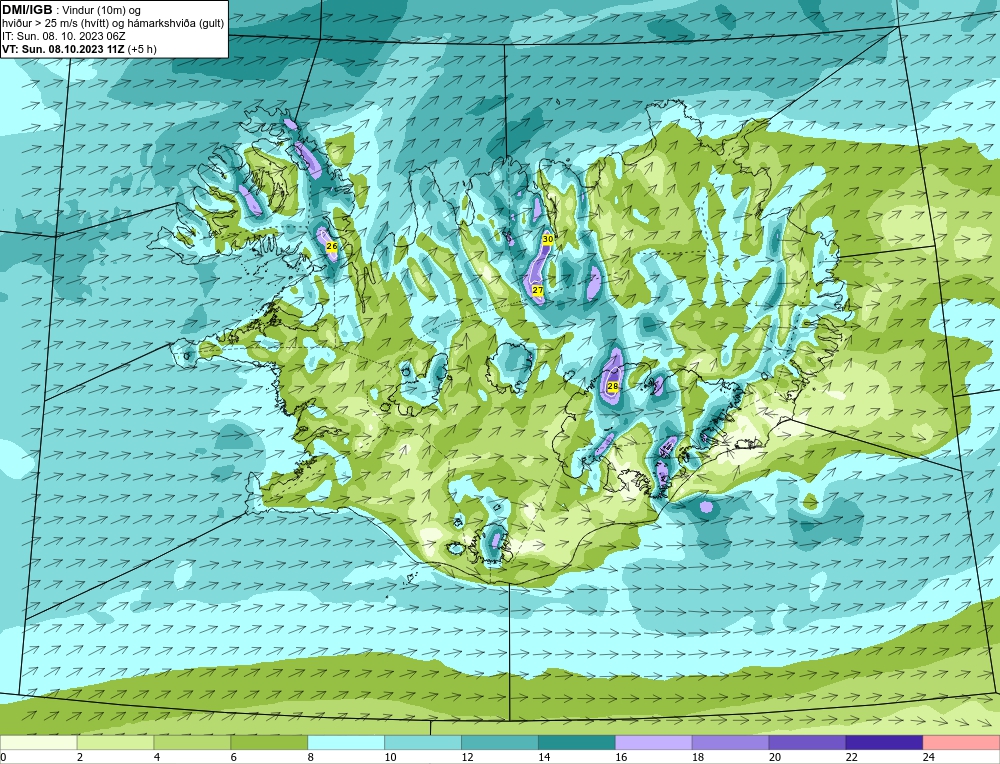The image size is (1000, 764).
Task: Click the DMI/IGB title text
Action: pos(27,10)
